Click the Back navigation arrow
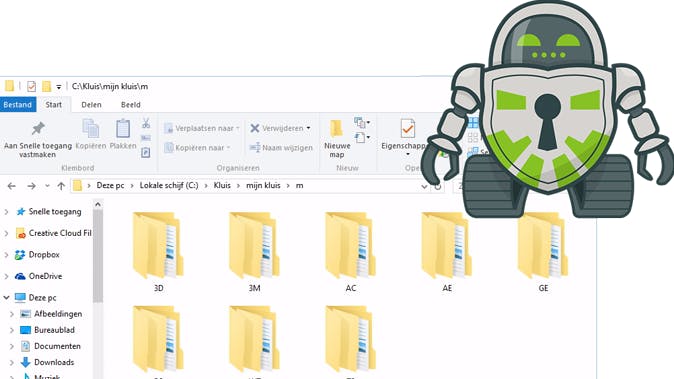 click(x=12, y=186)
